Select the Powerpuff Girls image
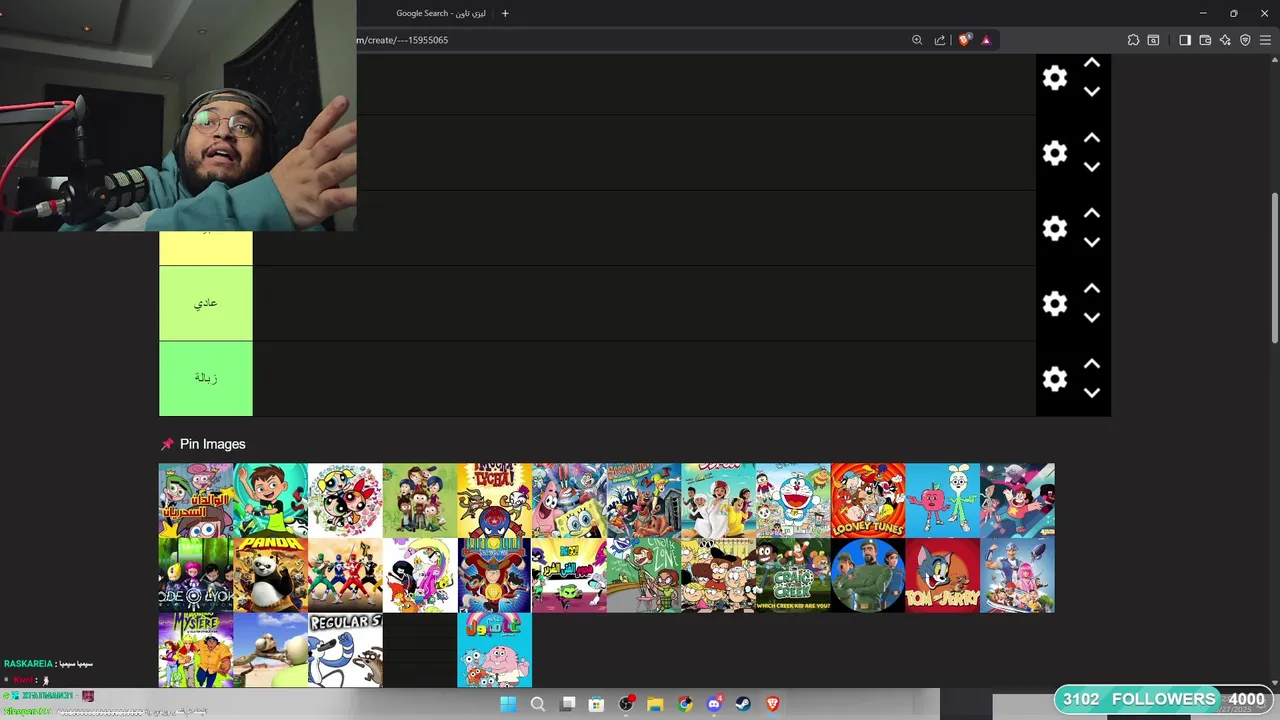Viewport: 1280px width, 720px height. (x=345, y=500)
